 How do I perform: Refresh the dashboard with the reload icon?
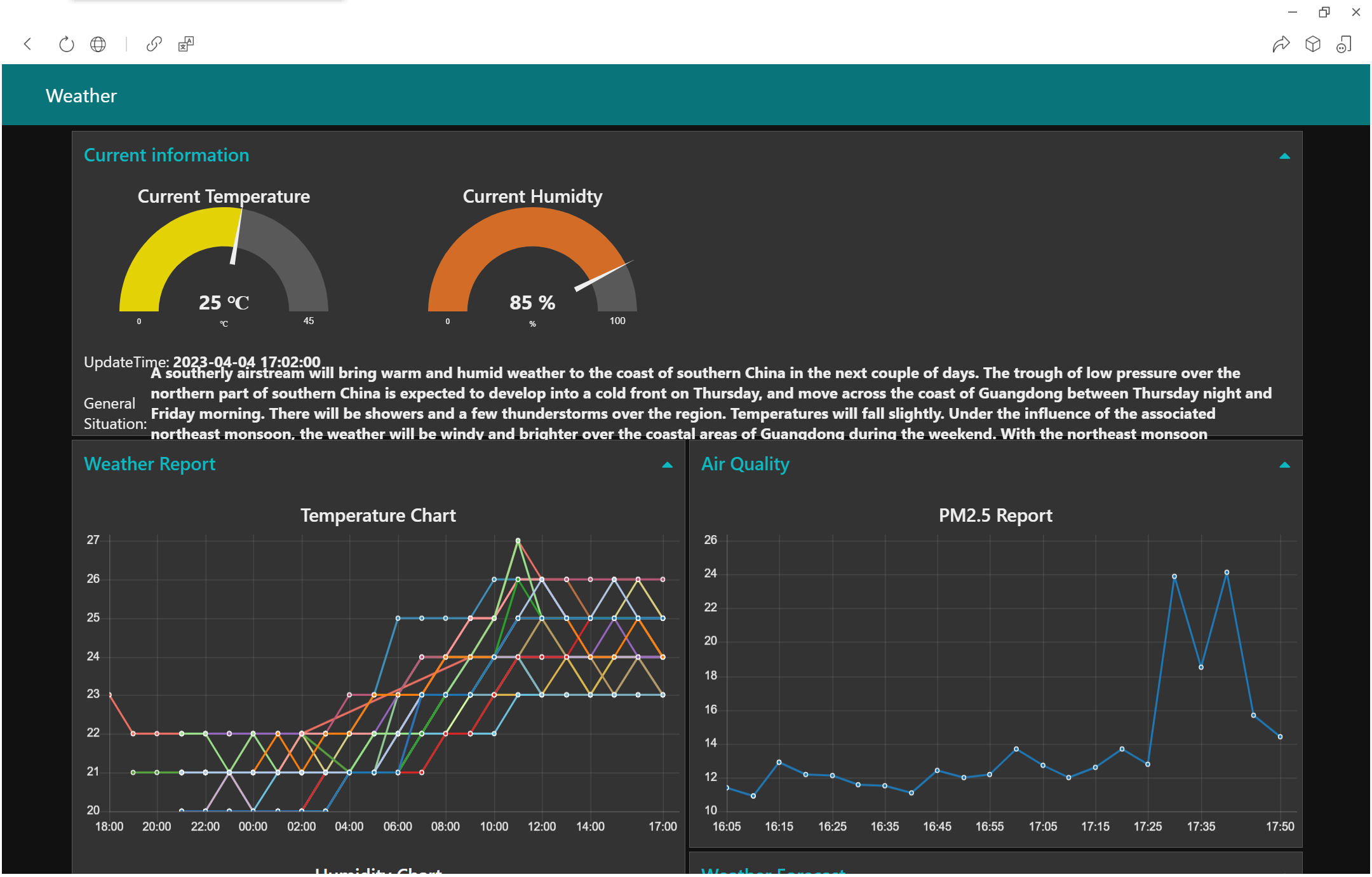click(66, 44)
